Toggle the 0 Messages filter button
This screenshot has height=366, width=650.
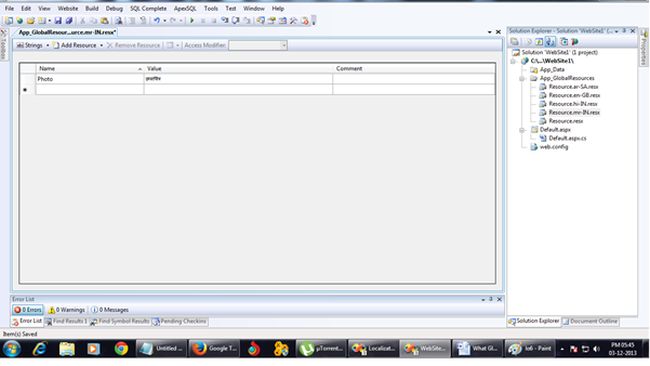pyautogui.click(x=110, y=310)
